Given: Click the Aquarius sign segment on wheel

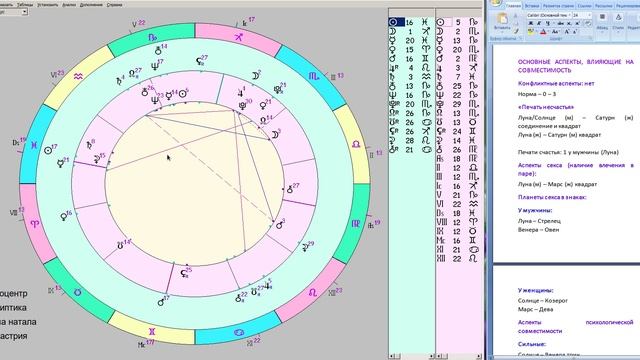Looking at the screenshot, I should (78, 76).
